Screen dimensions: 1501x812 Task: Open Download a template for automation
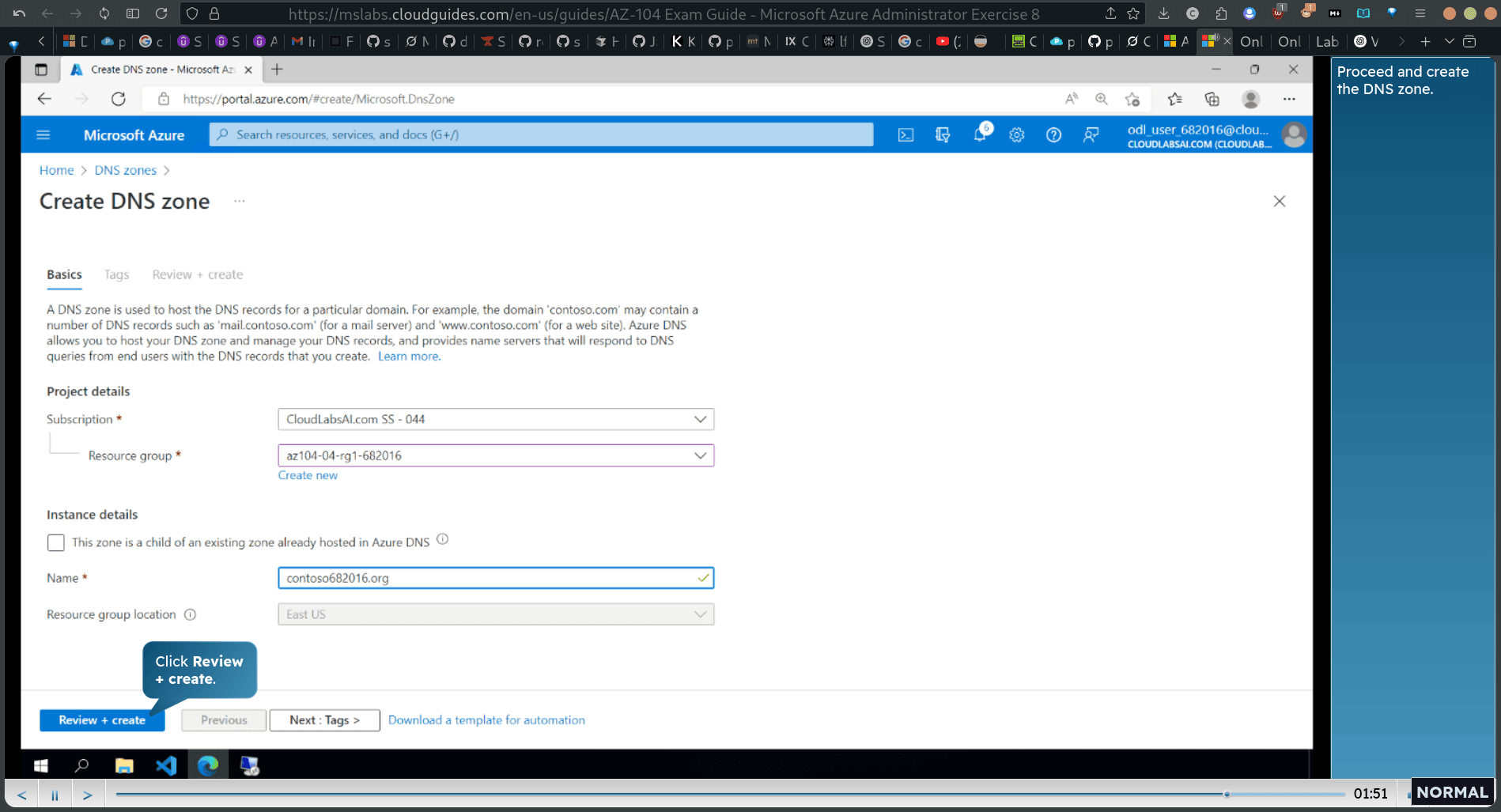point(486,720)
